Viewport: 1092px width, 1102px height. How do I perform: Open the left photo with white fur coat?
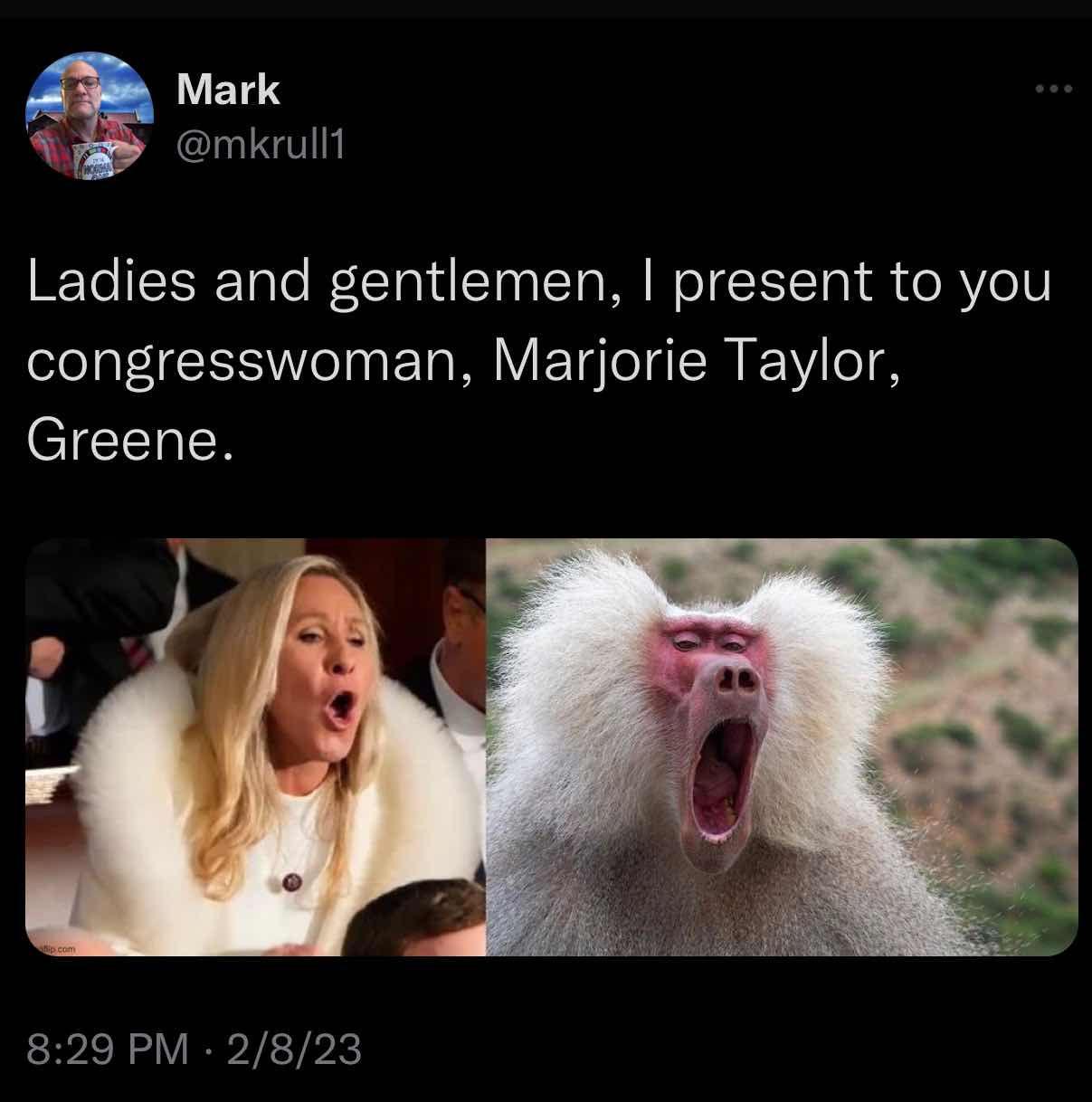click(256, 747)
